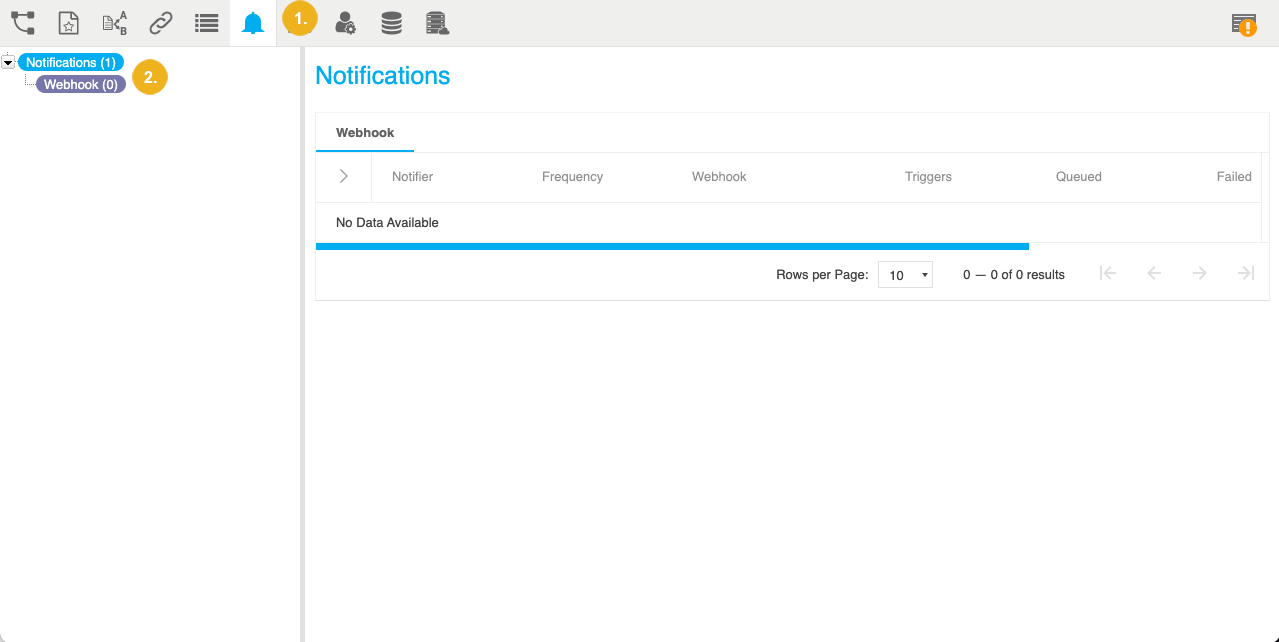Click the blue progress bar
Screen dimensions: 1279x642
pyautogui.click(x=672, y=246)
